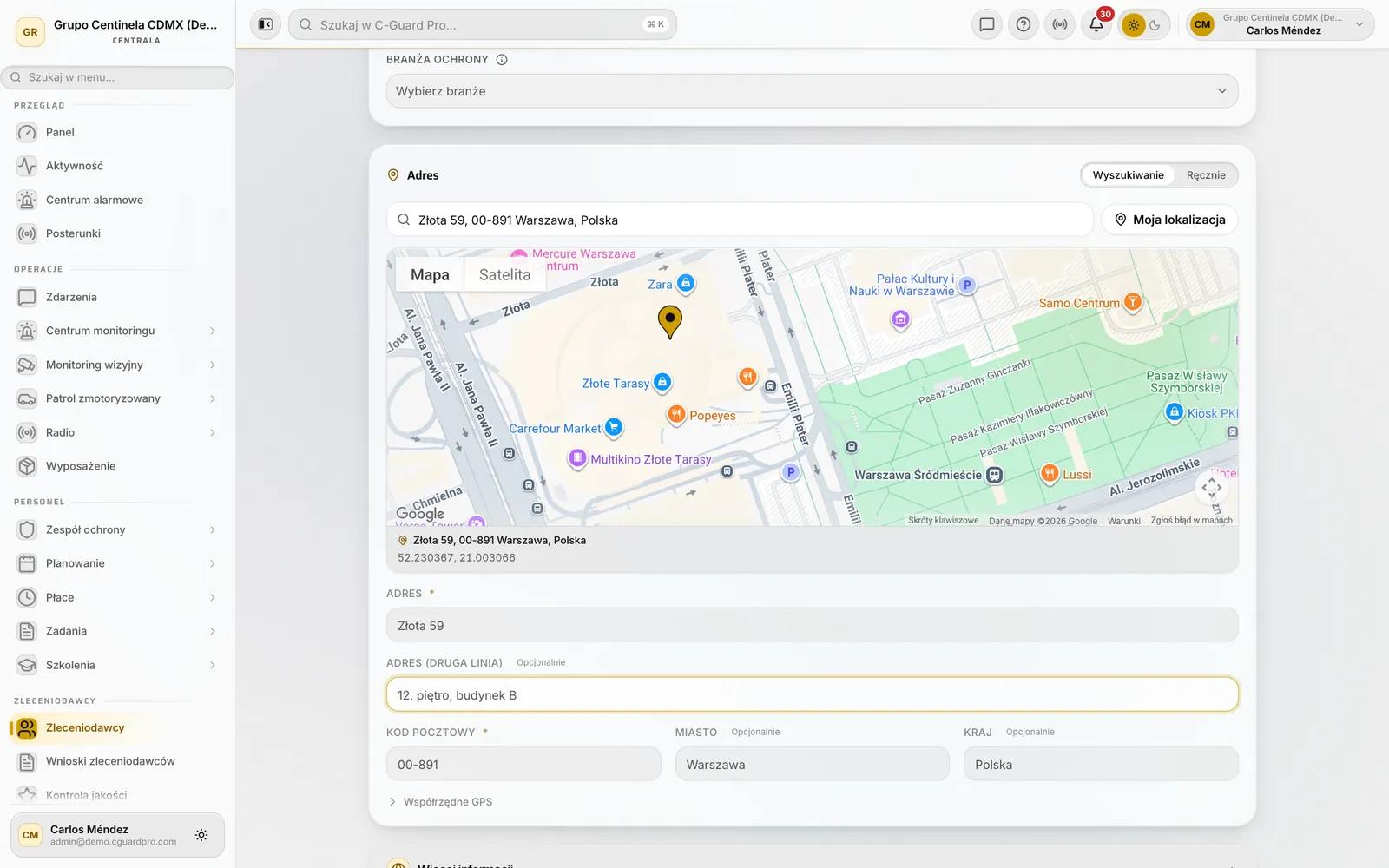Switch to Ręcznie address mode
Screen dimensions: 1389x868
tap(1206, 175)
